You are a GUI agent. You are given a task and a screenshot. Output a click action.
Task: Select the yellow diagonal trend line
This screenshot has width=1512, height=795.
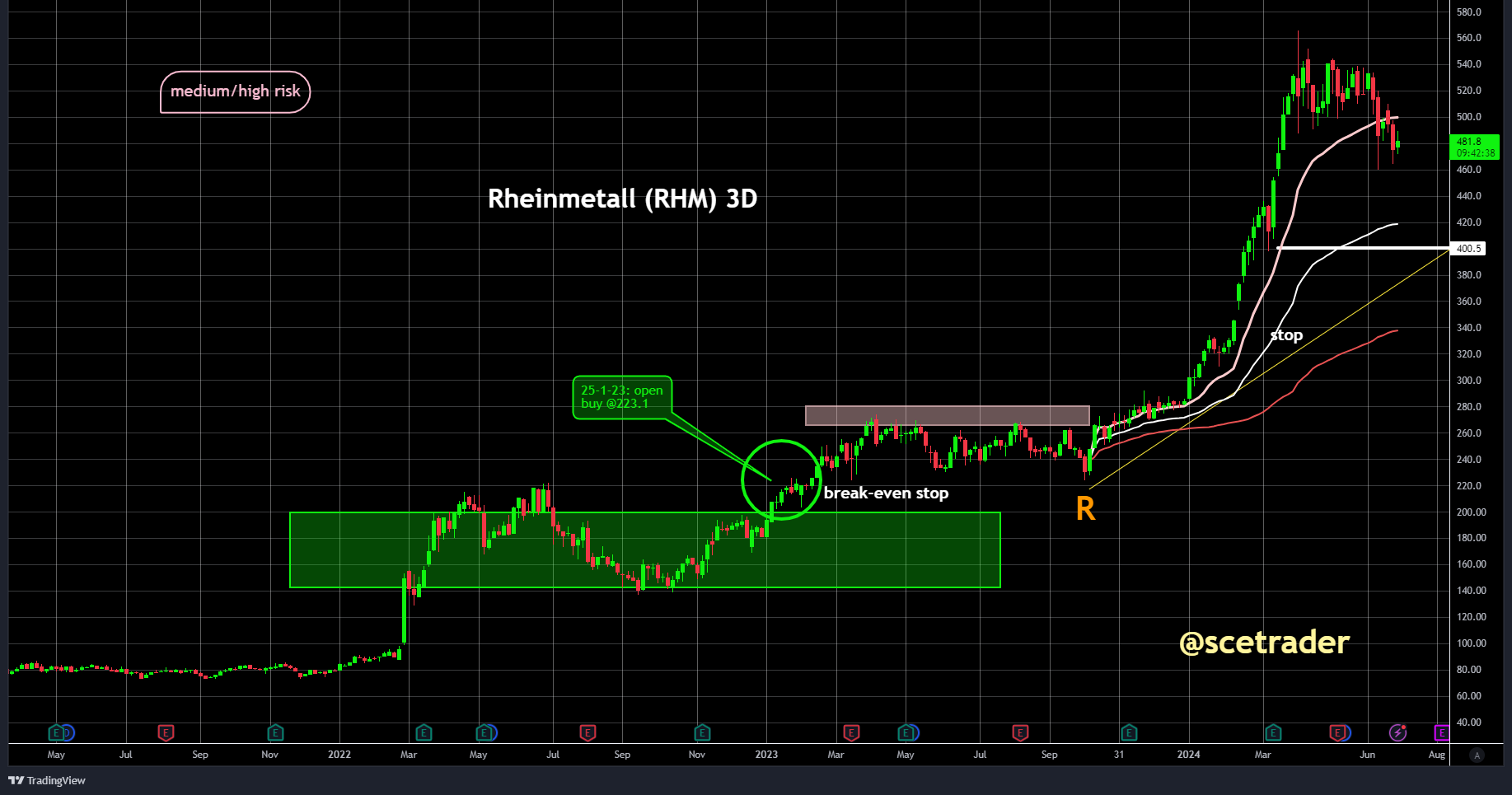1268,369
